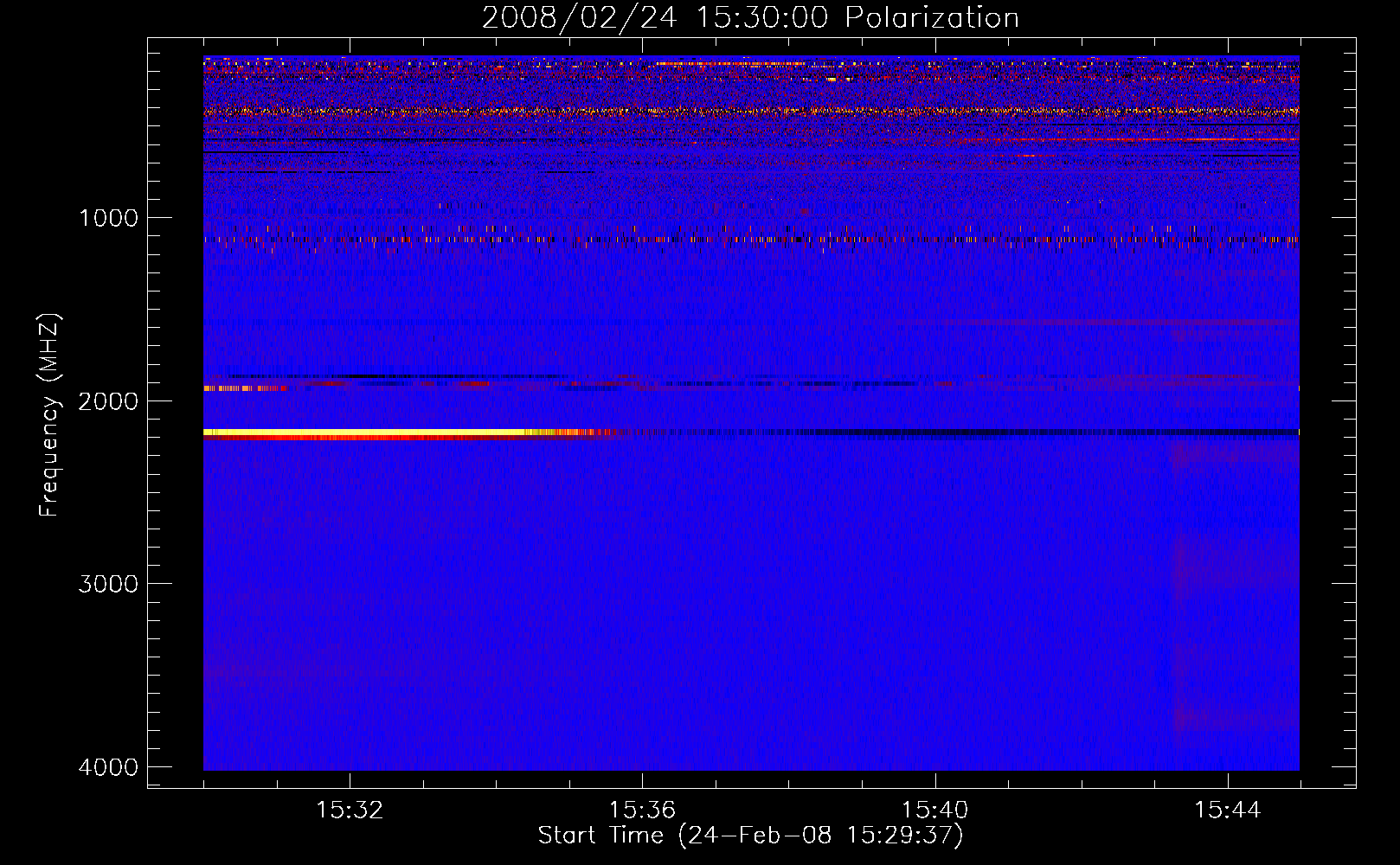This screenshot has width=1400, height=865.
Task: Click the '15:32' time tick label
Action: coord(350,811)
